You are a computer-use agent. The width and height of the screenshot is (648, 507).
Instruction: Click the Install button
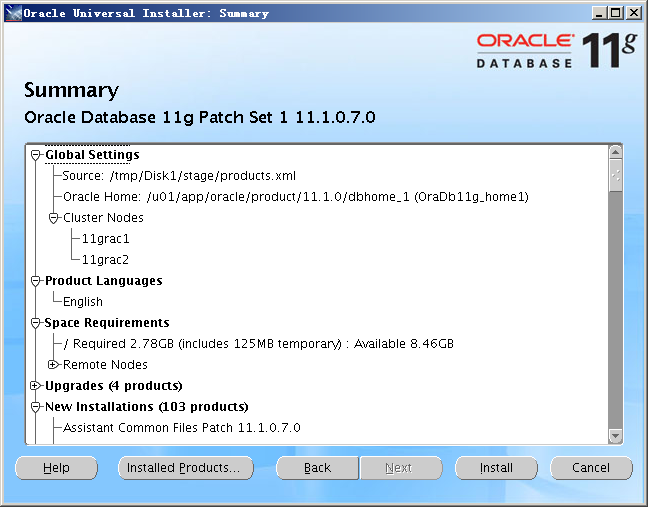[496, 468]
